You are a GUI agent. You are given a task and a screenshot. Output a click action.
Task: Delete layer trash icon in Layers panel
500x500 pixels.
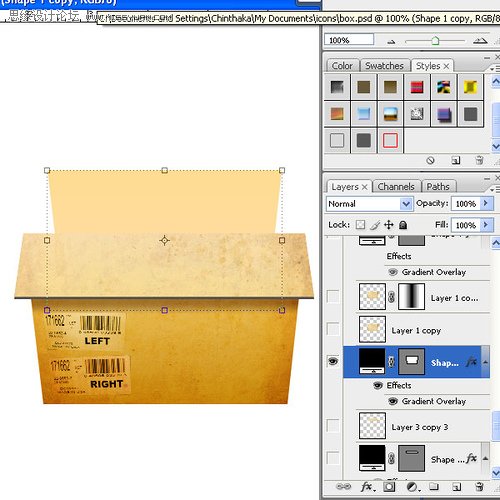click(479, 487)
